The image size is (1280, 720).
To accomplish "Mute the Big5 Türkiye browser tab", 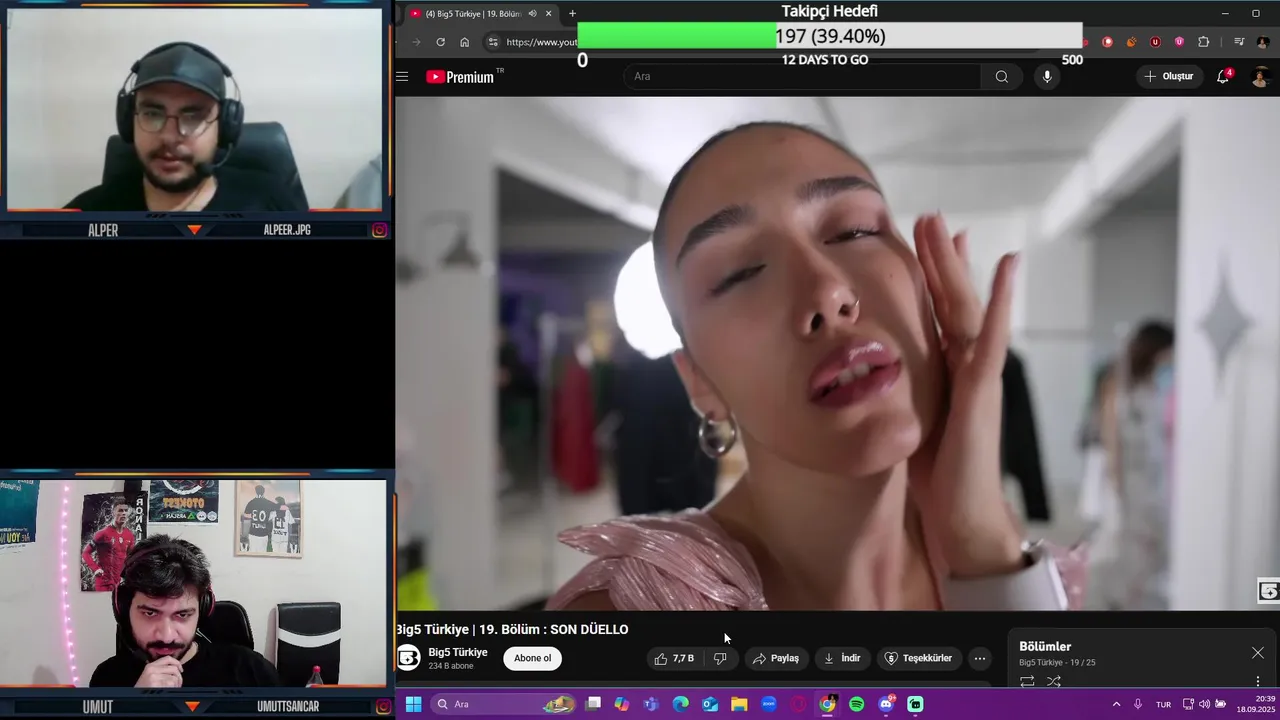I will [532, 14].
